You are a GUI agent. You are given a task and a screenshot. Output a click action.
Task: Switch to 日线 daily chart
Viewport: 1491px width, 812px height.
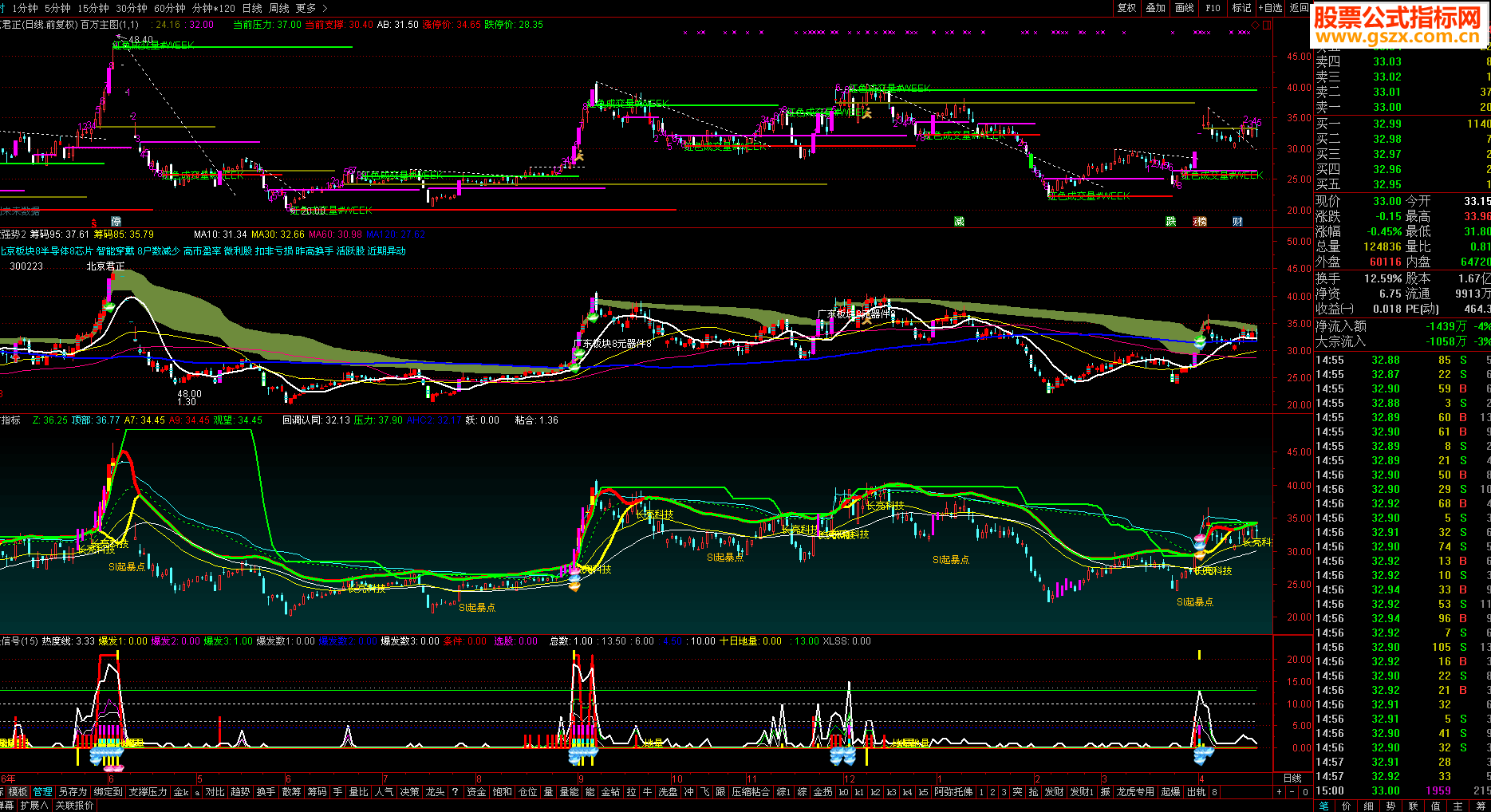click(252, 8)
